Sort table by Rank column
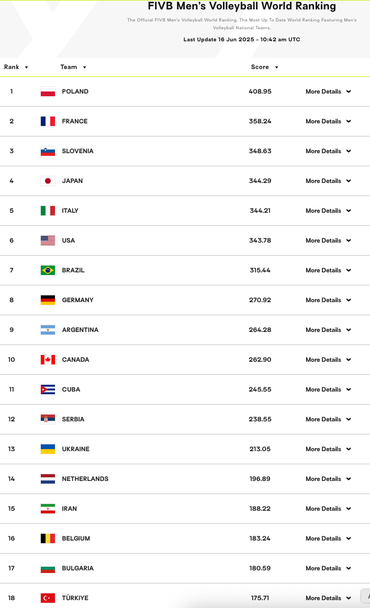 pos(16,67)
